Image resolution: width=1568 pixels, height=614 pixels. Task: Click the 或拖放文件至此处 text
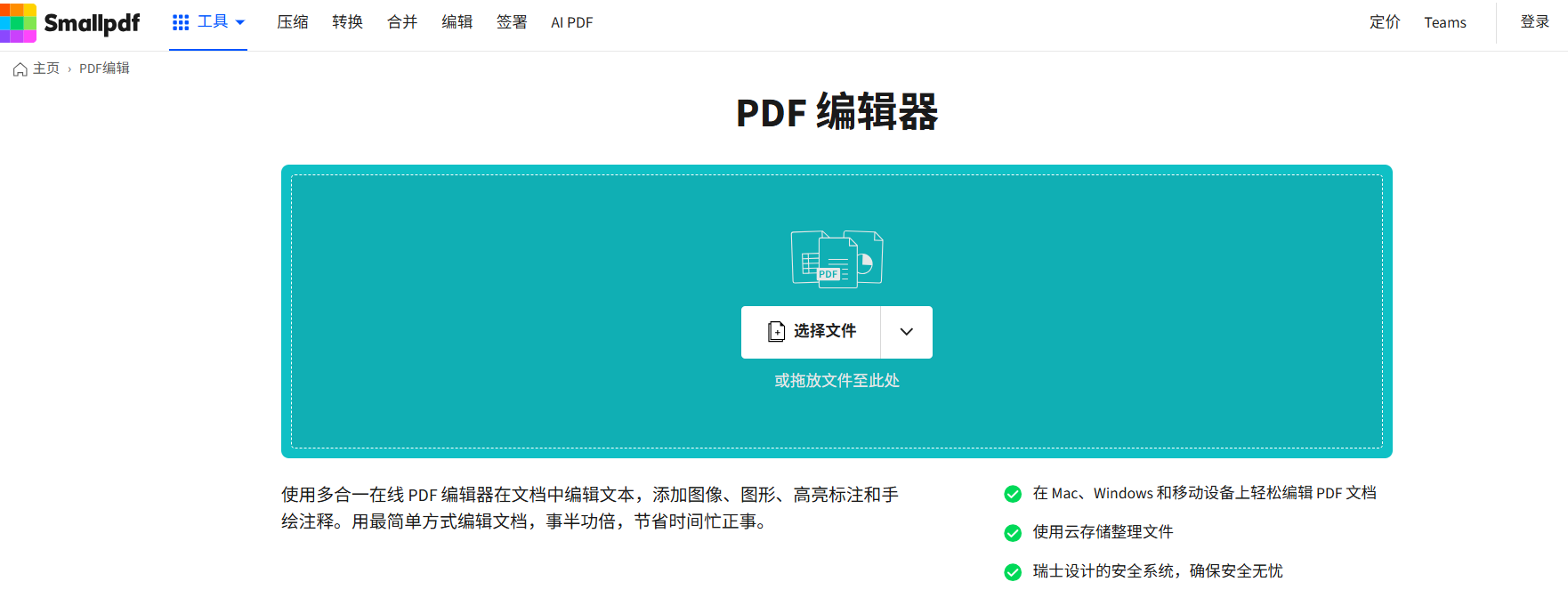point(837,381)
